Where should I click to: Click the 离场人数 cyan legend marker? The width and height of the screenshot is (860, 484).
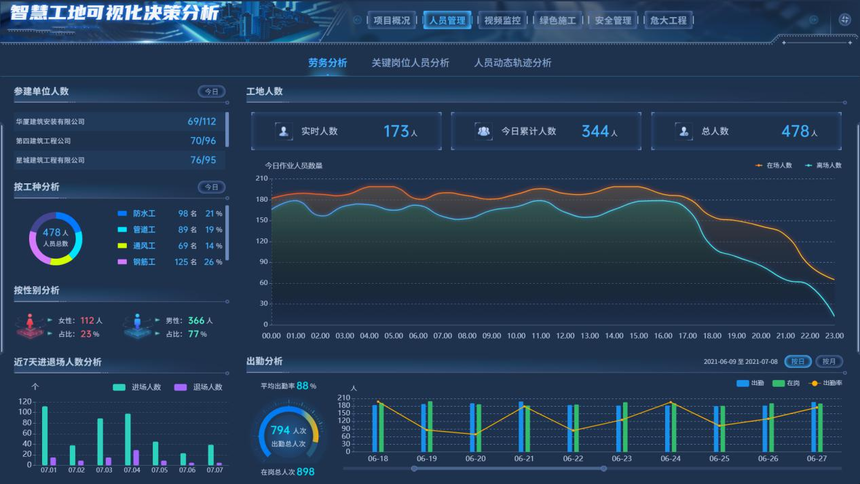pos(808,165)
